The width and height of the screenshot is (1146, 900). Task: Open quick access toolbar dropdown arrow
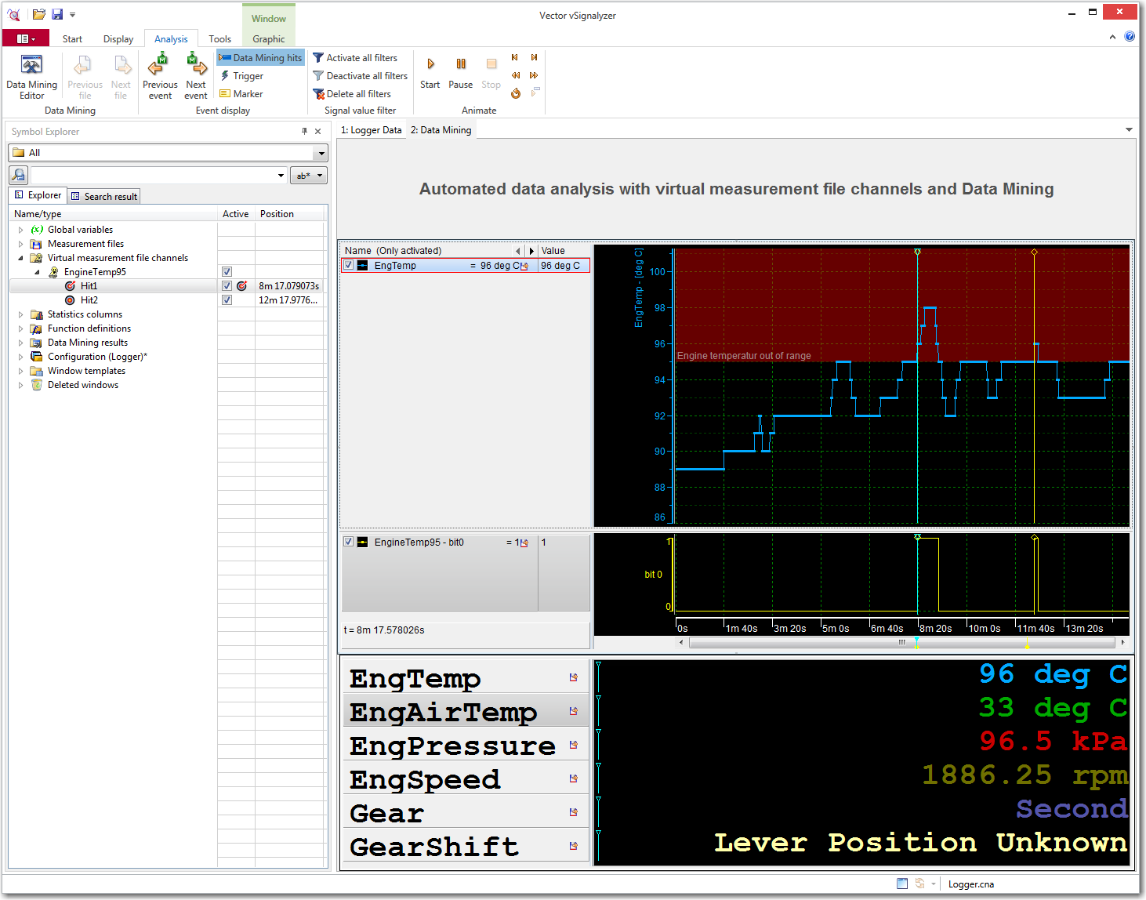[x=72, y=15]
